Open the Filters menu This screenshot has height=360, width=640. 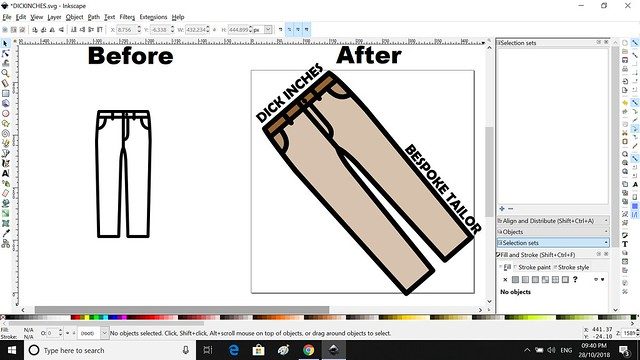pyautogui.click(x=127, y=17)
